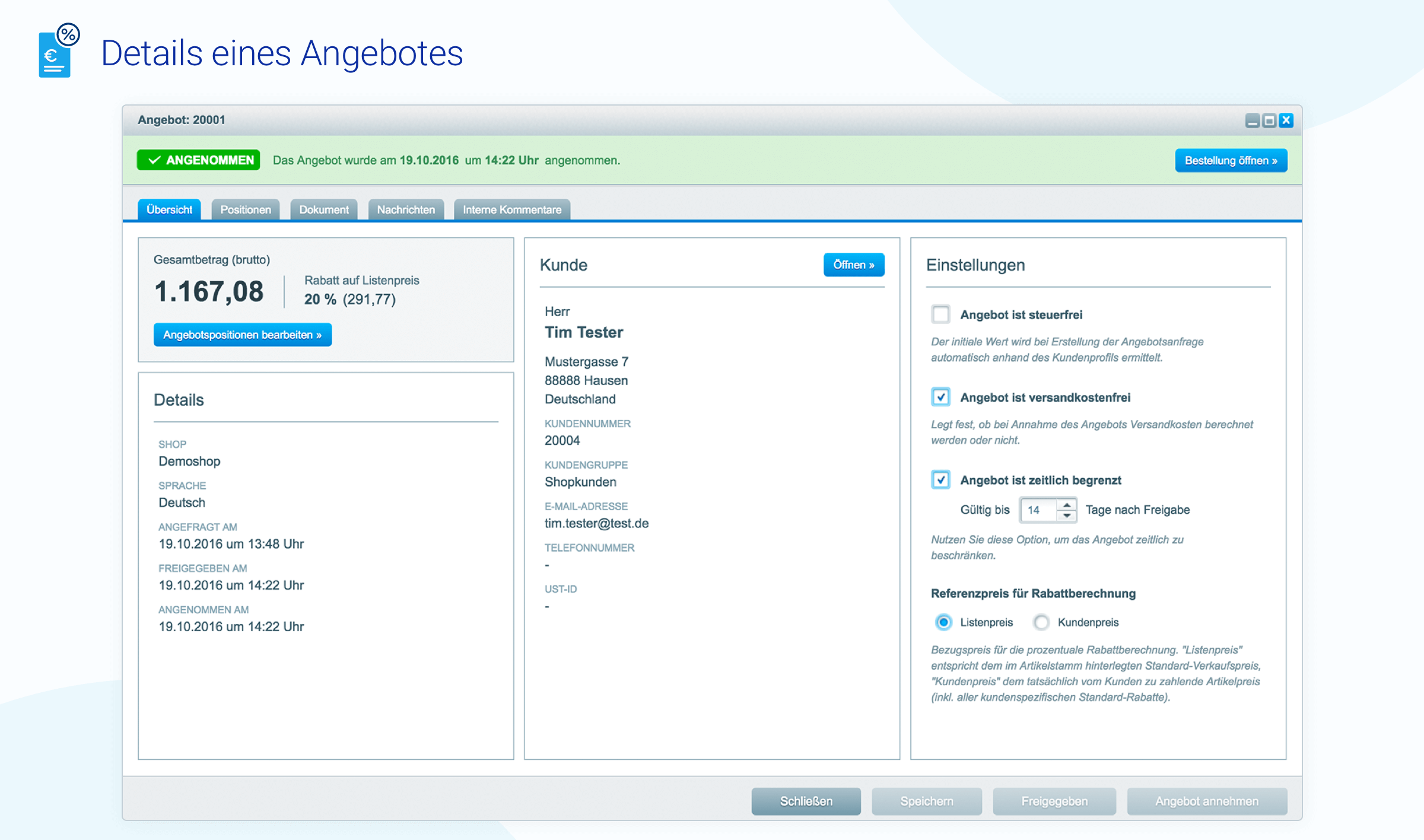Open the customer with 'Öffnen' button
This screenshot has height=840, width=1424.
click(x=854, y=265)
